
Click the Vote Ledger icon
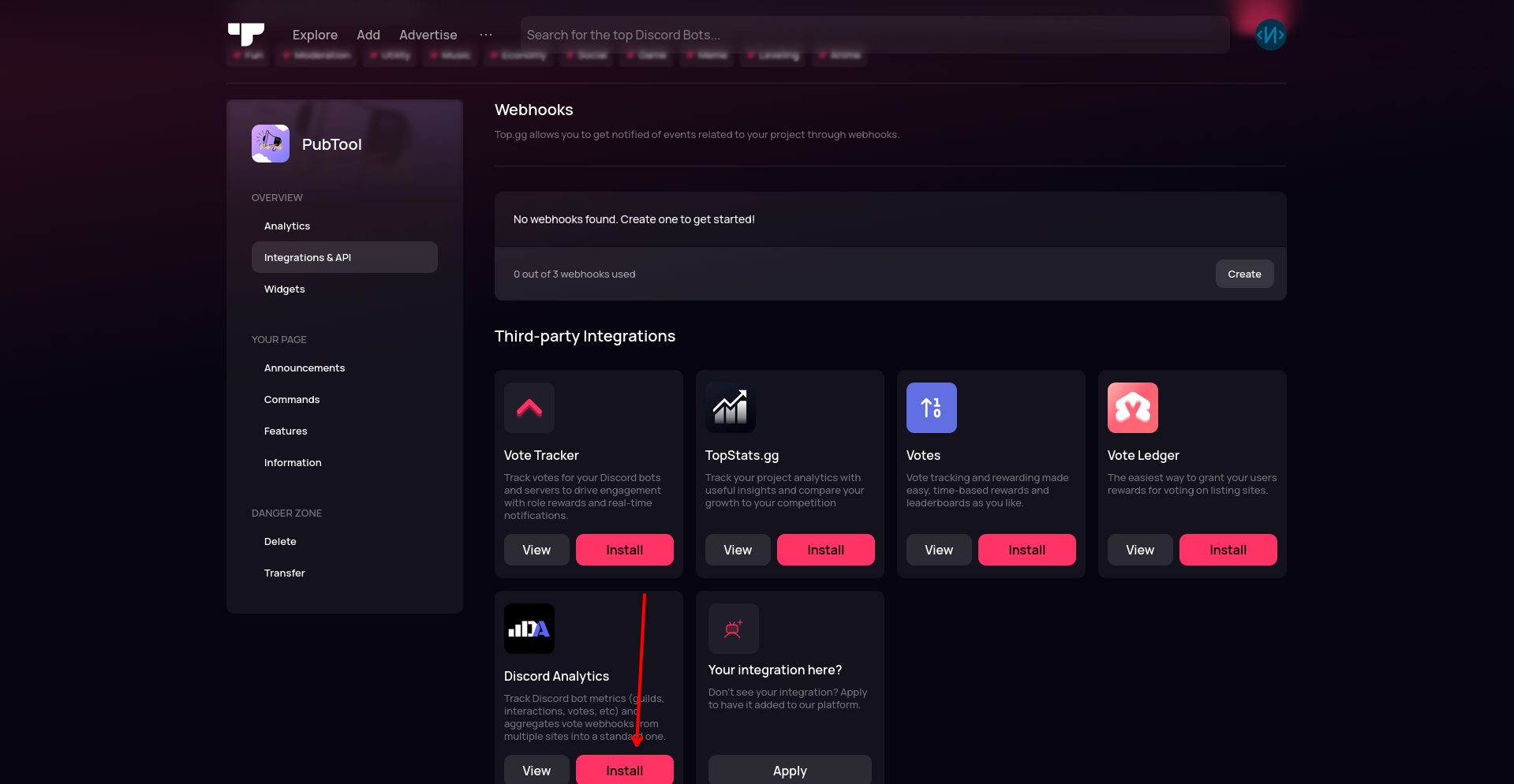pyautogui.click(x=1133, y=408)
